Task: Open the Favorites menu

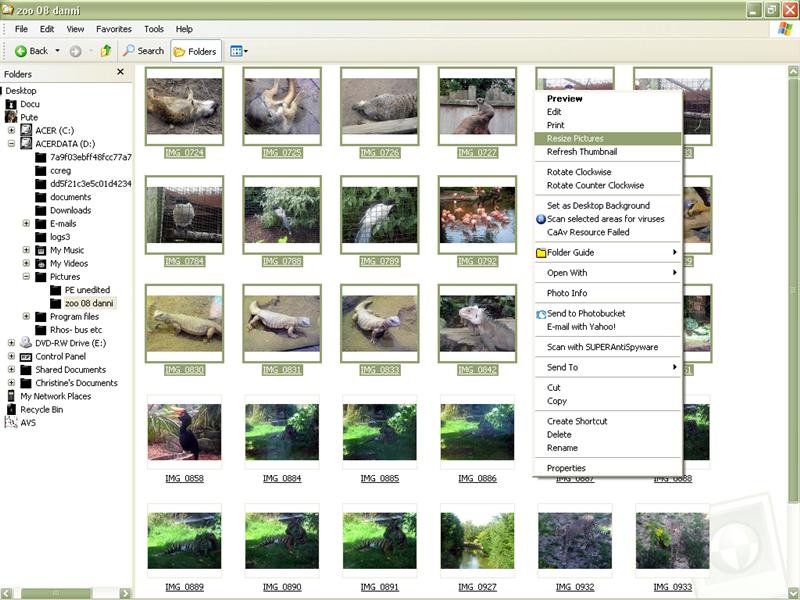Action: pos(113,29)
